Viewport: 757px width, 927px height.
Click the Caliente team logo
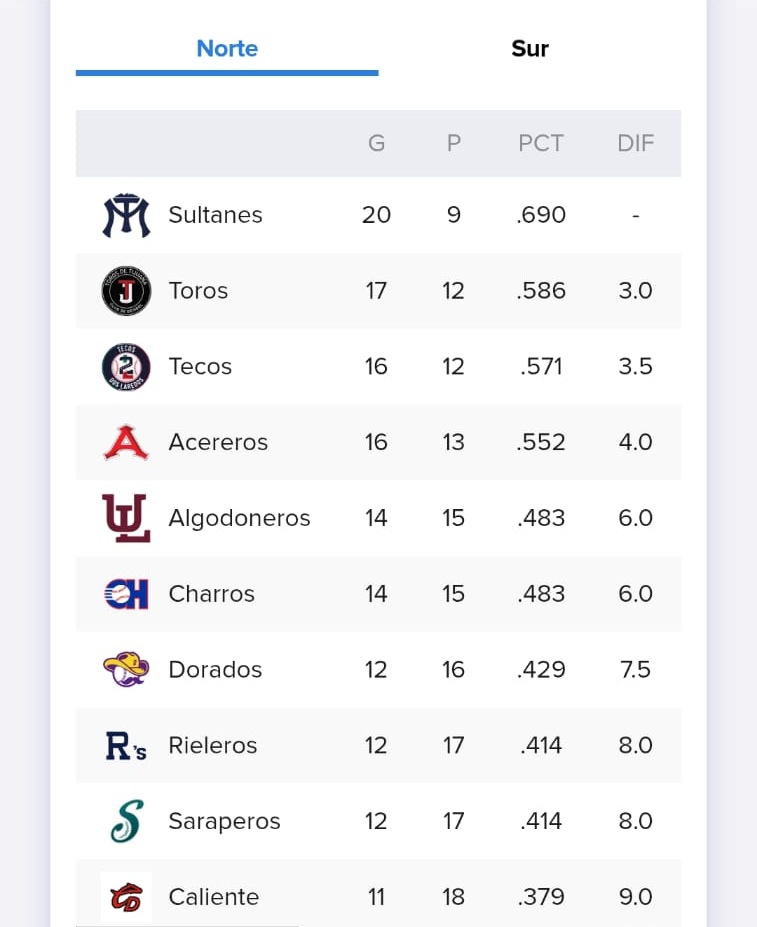coord(126,897)
